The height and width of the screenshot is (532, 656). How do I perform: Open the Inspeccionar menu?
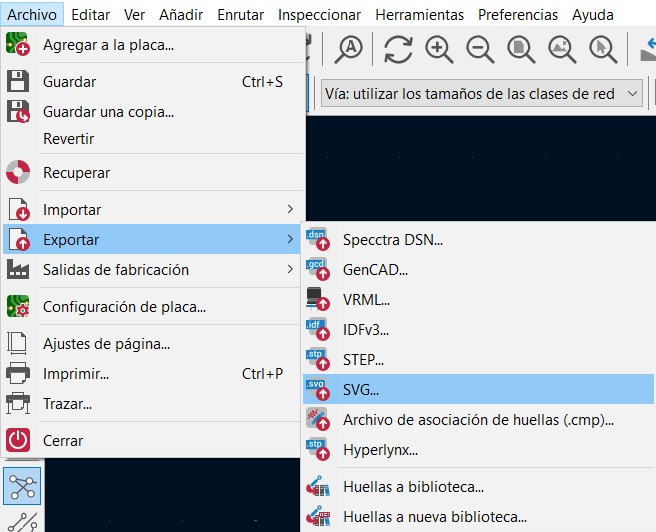[319, 15]
